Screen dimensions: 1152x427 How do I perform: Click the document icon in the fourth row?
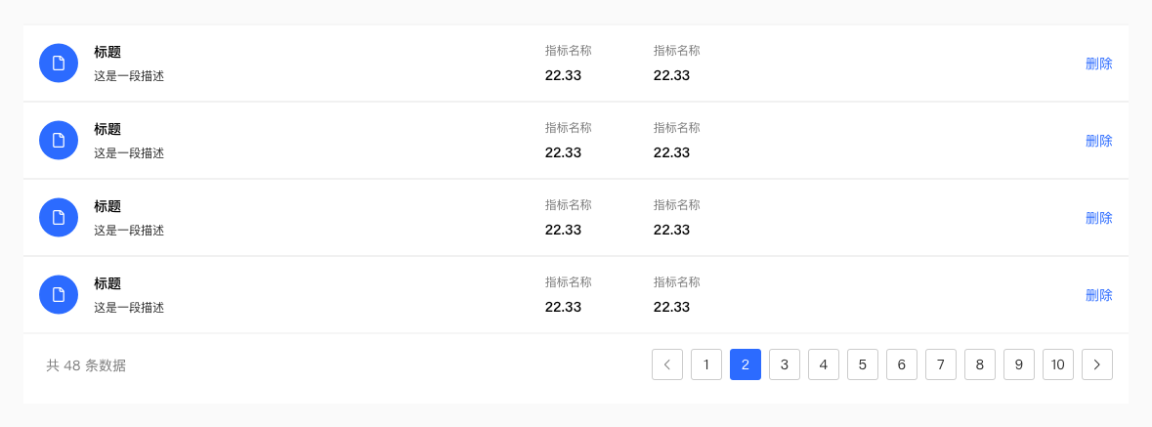[x=58, y=294]
